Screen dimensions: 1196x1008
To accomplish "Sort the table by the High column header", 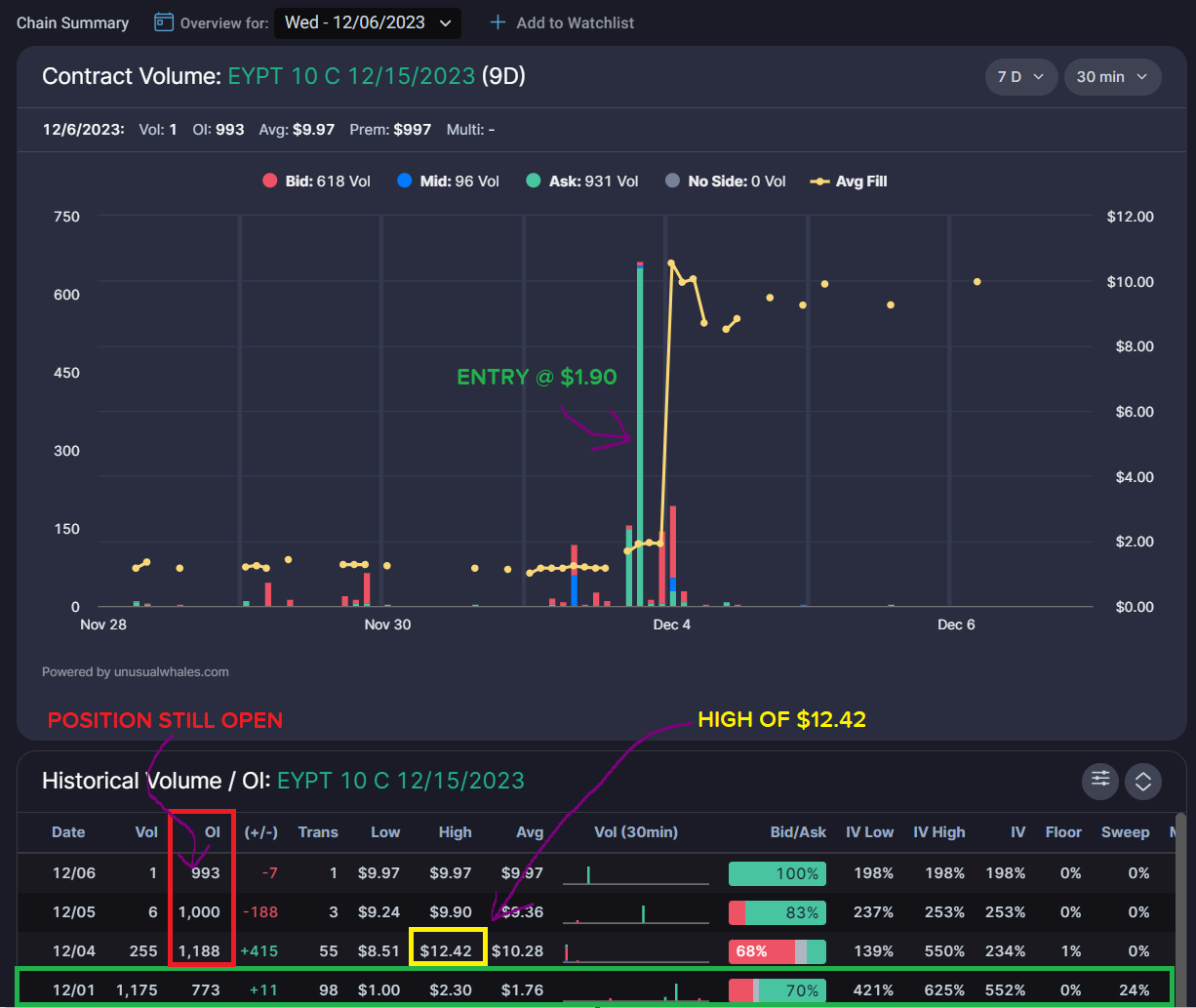I will [455, 832].
